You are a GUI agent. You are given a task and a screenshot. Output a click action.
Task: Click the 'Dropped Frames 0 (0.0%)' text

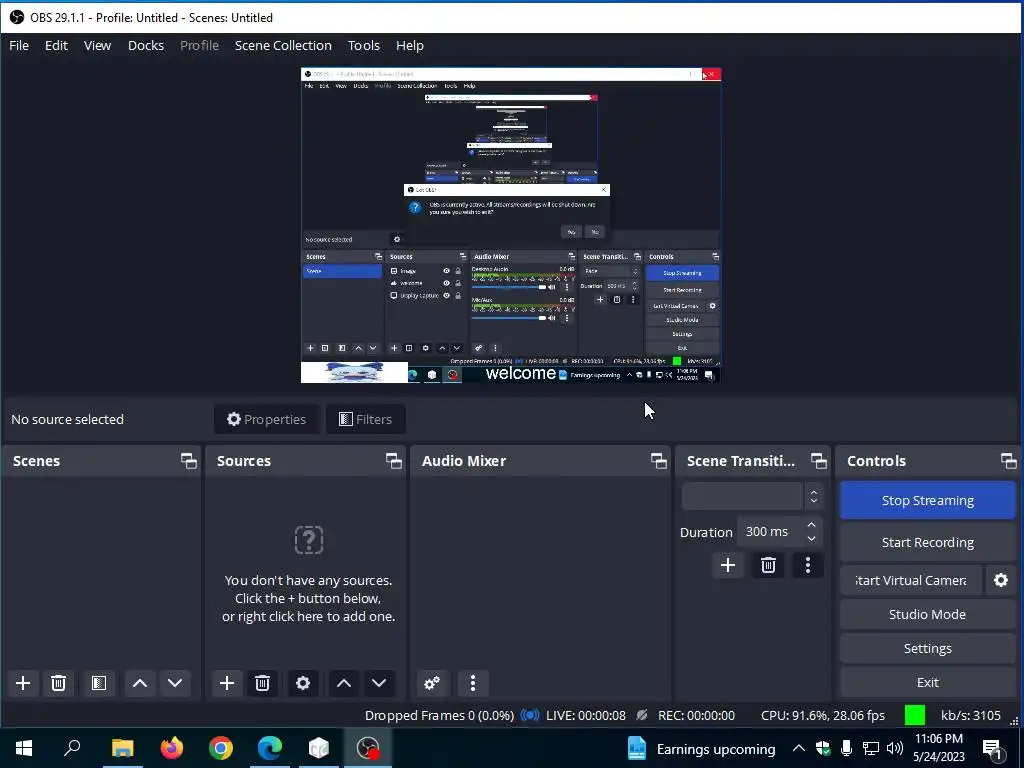(x=440, y=716)
